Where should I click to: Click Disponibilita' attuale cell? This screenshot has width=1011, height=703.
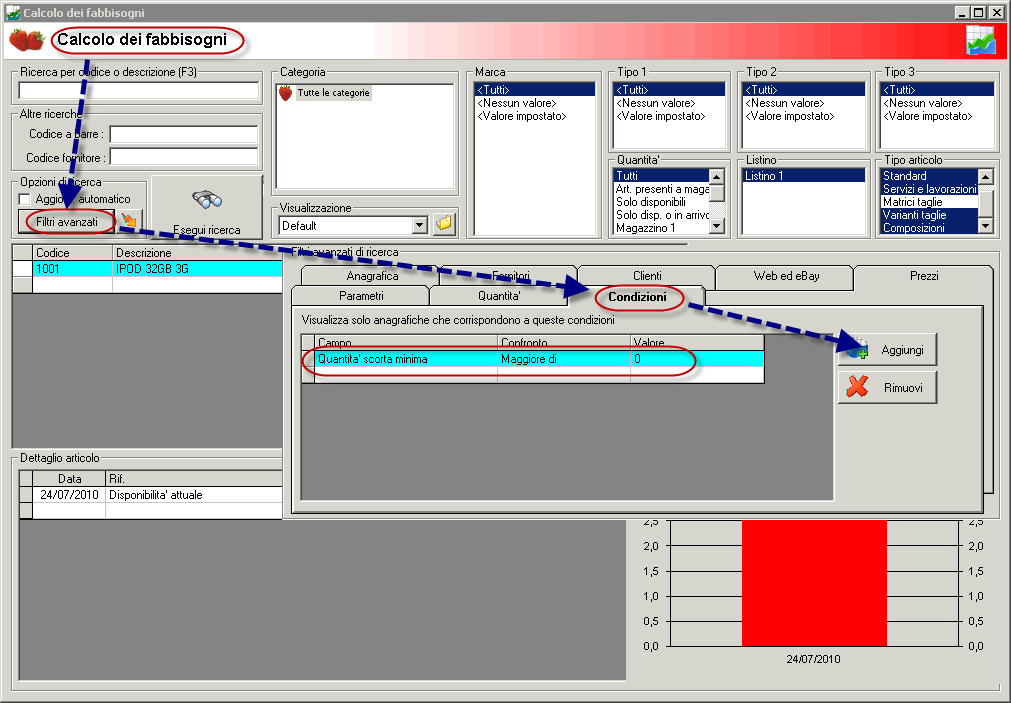coord(193,495)
